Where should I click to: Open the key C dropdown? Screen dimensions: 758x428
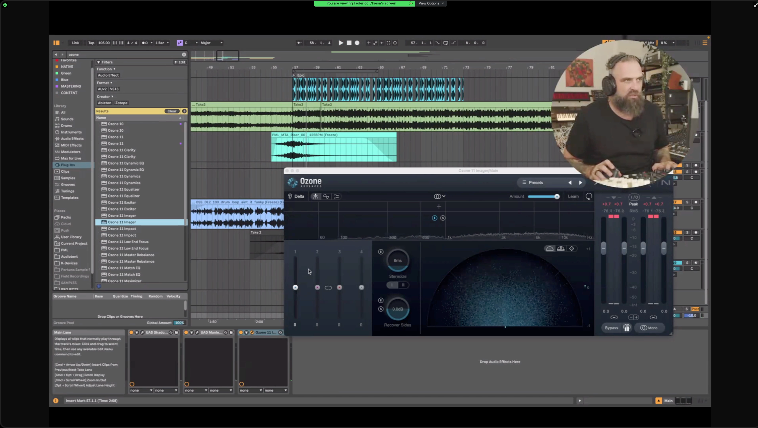(x=190, y=43)
